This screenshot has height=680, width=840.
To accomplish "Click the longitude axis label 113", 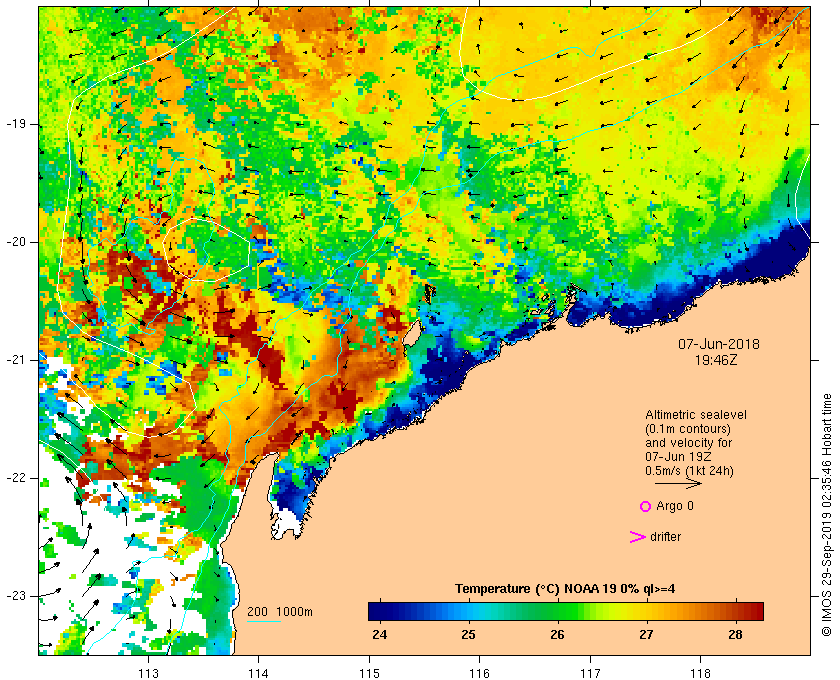I will (x=148, y=674).
